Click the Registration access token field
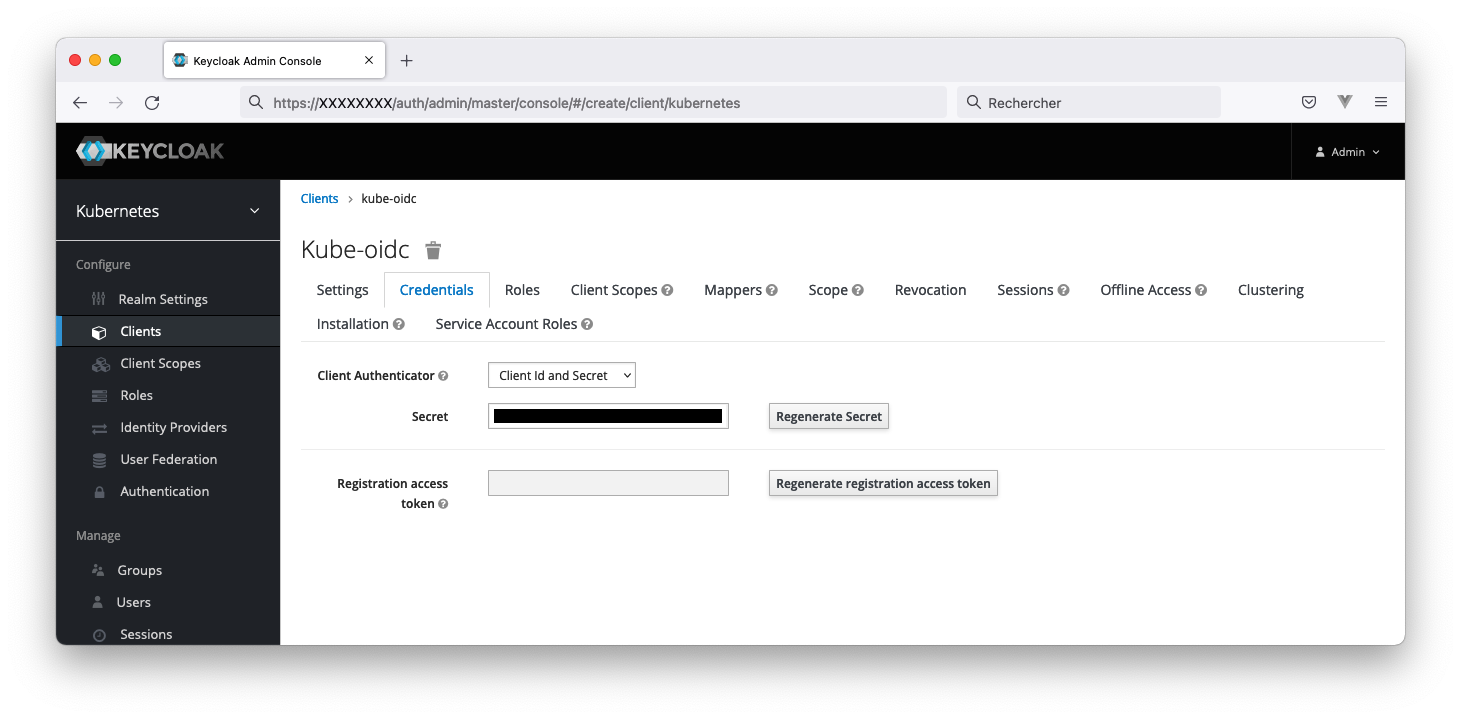 (x=608, y=484)
